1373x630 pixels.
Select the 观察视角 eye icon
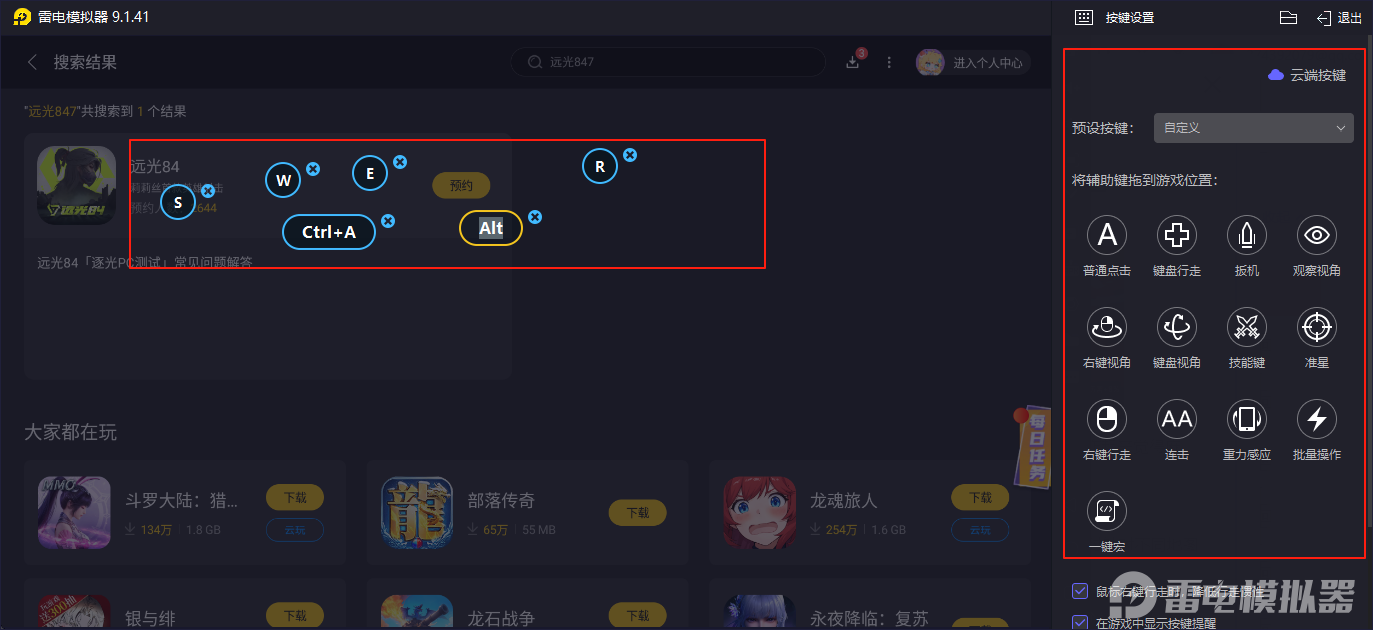(1317, 235)
